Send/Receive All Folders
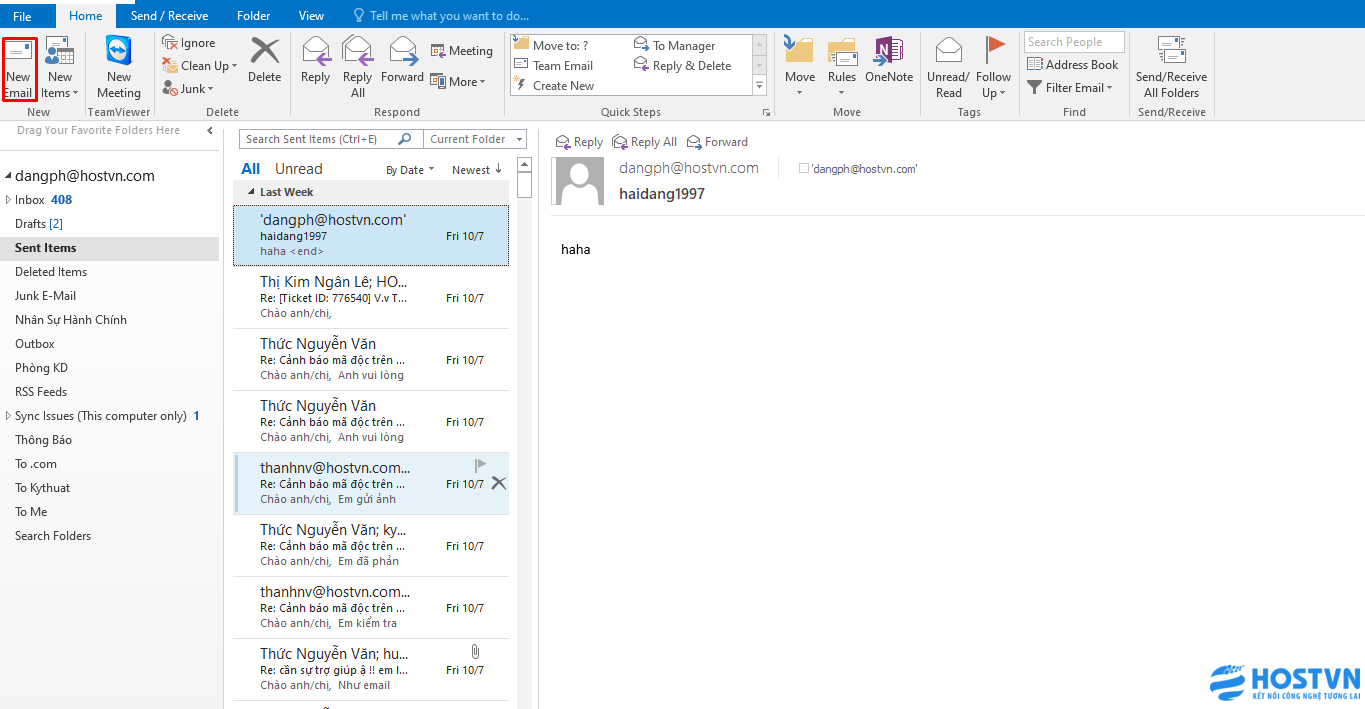 coord(1171,68)
